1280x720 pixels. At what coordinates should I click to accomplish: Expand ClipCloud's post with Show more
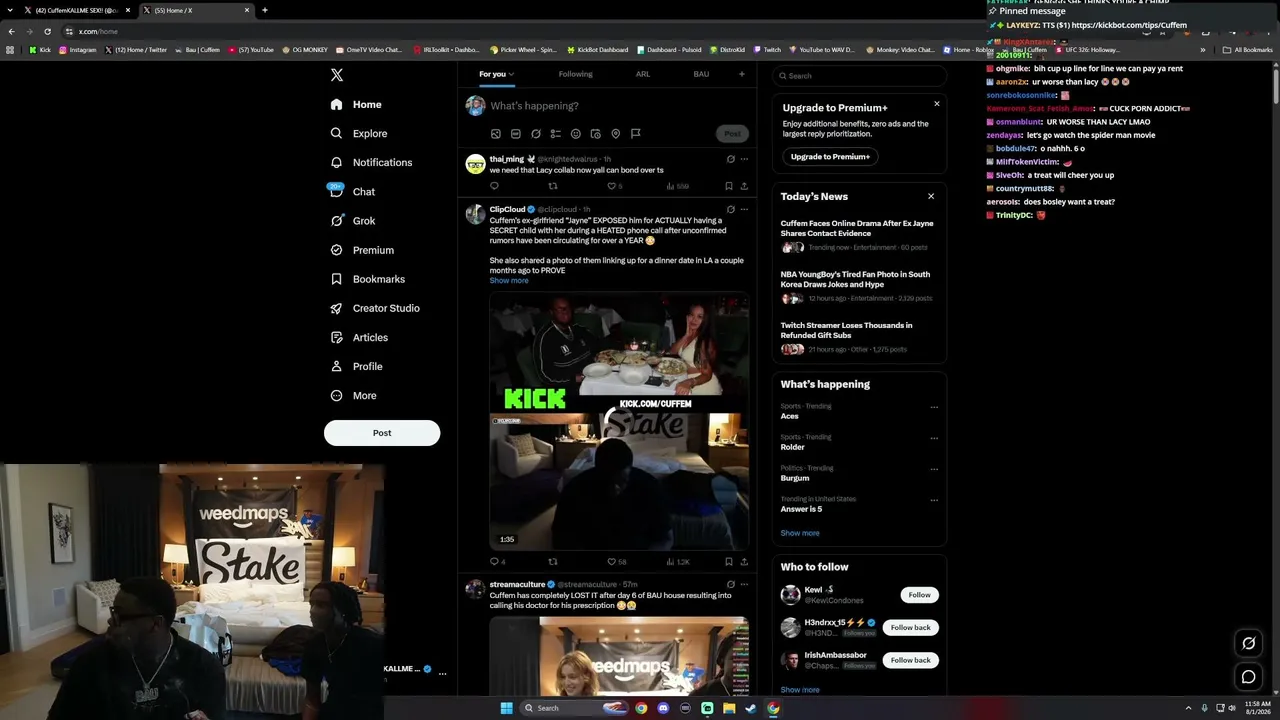tap(509, 281)
